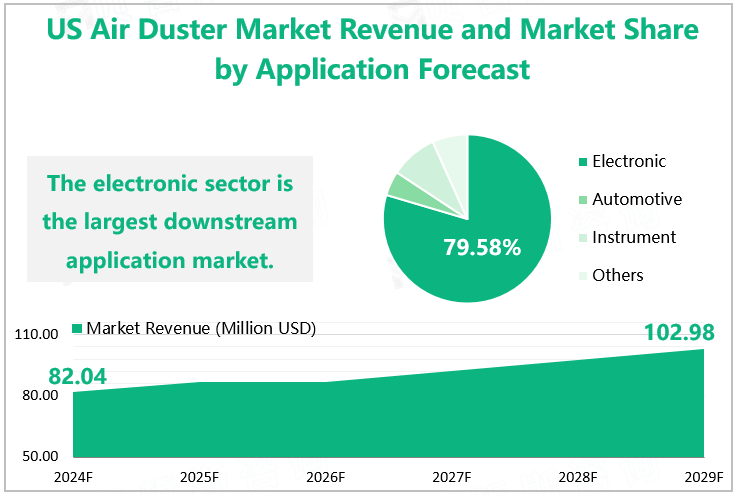The height and width of the screenshot is (495, 737).
Task: Click the electronic sector callout text box
Action: (x=170, y=219)
